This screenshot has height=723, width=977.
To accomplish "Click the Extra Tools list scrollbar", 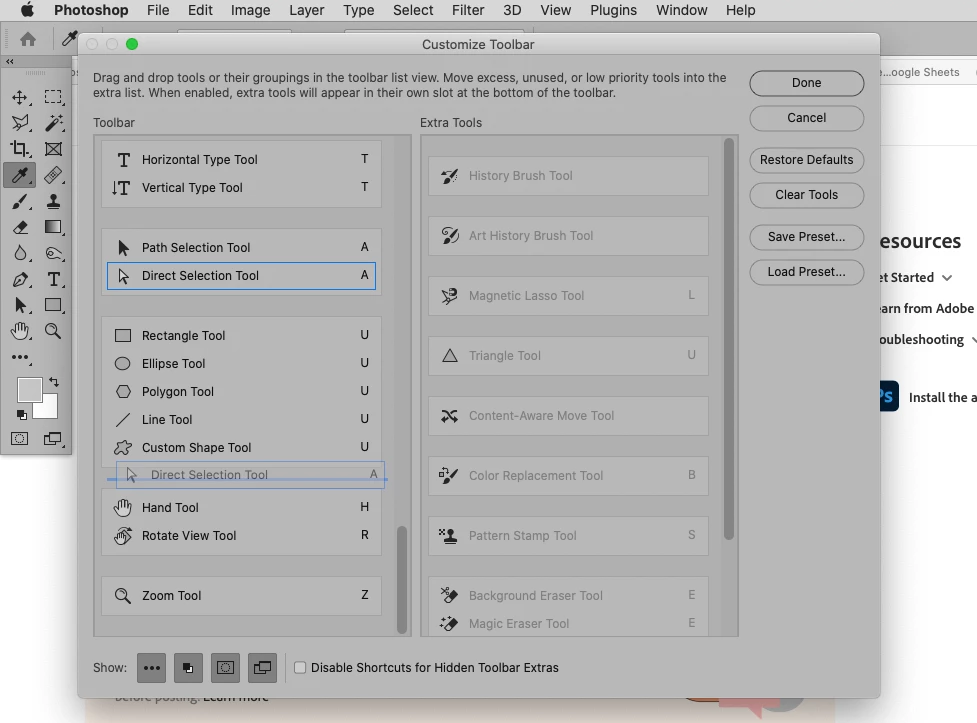I will tap(729, 339).
